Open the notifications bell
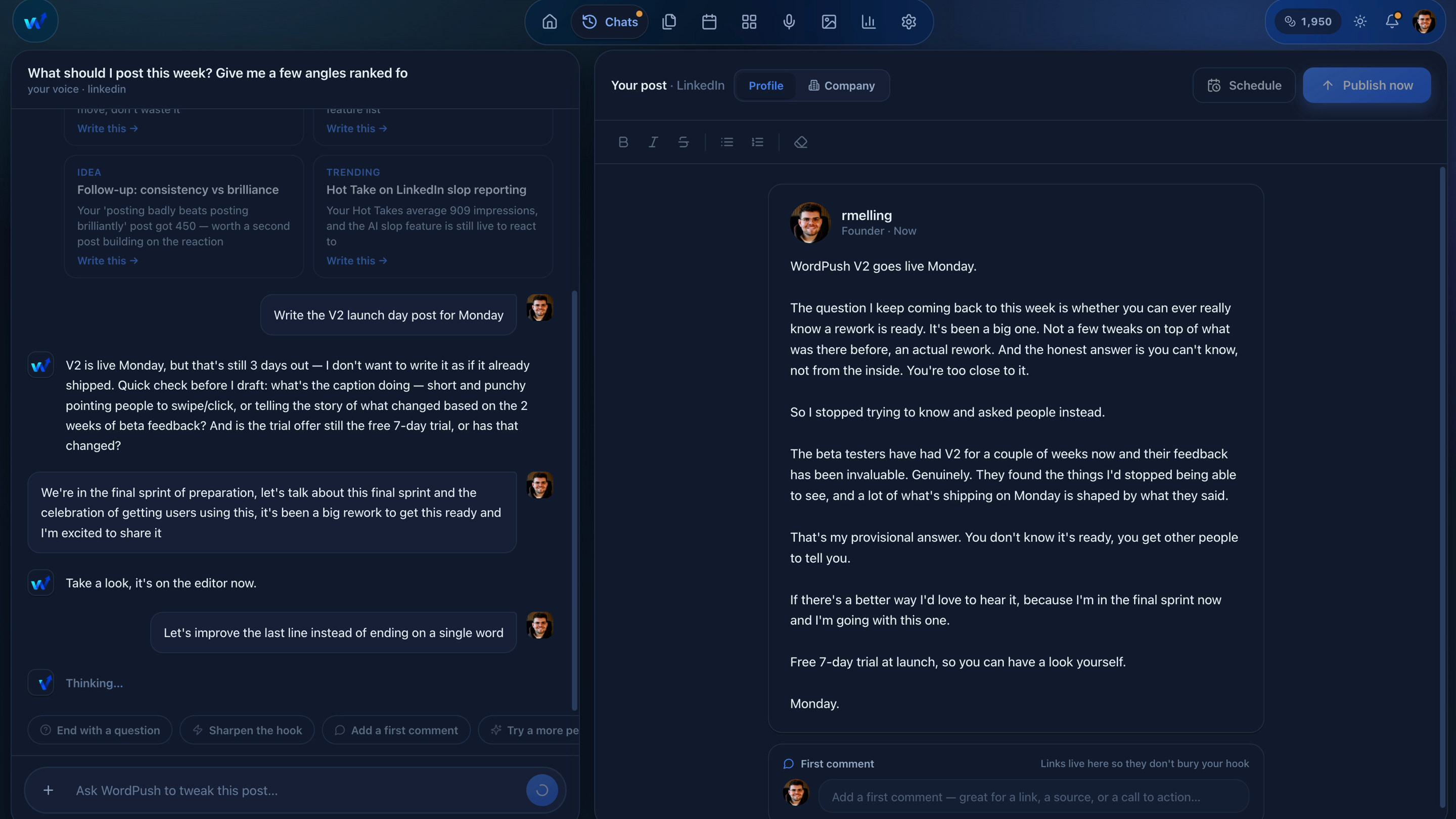This screenshot has width=1456, height=819. pyautogui.click(x=1392, y=21)
